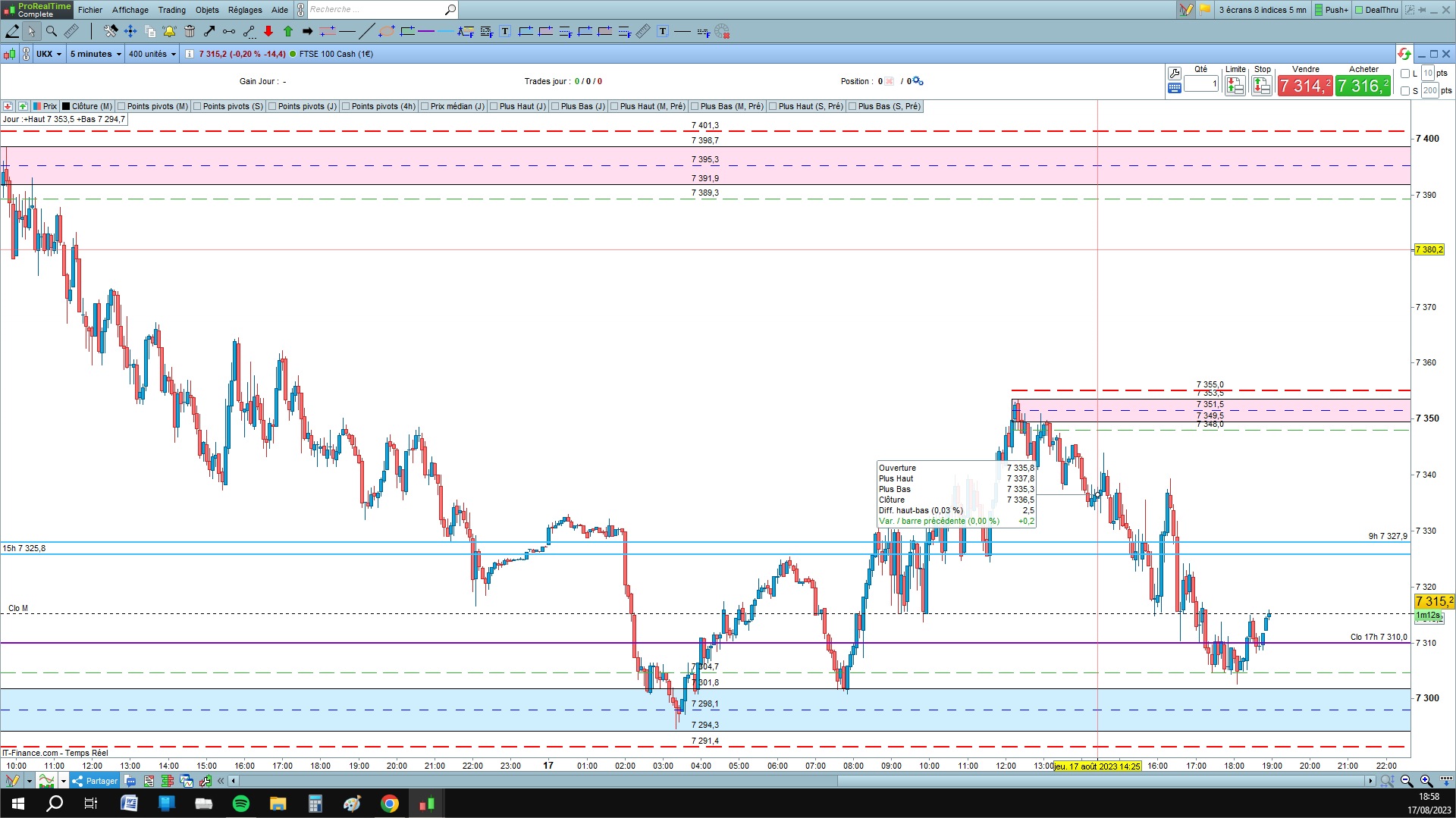Viewport: 1456px width, 818px height.
Task: Insert a green up arrow marker
Action: click(x=287, y=31)
